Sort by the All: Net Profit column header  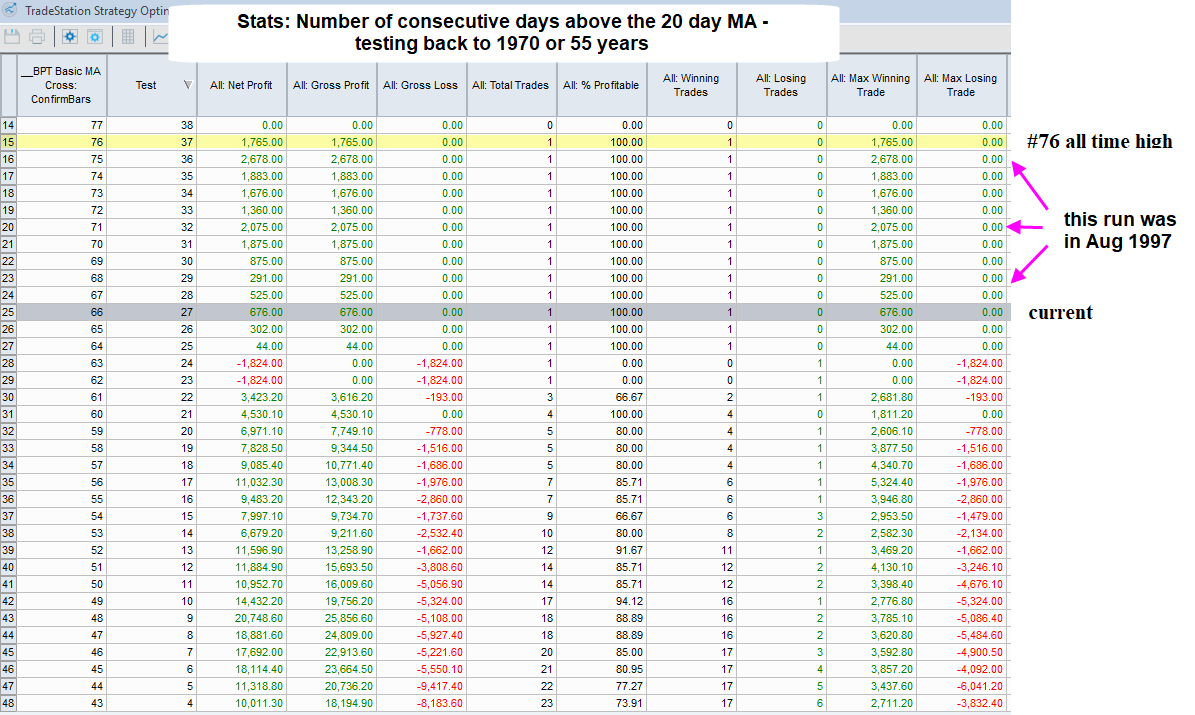241,85
